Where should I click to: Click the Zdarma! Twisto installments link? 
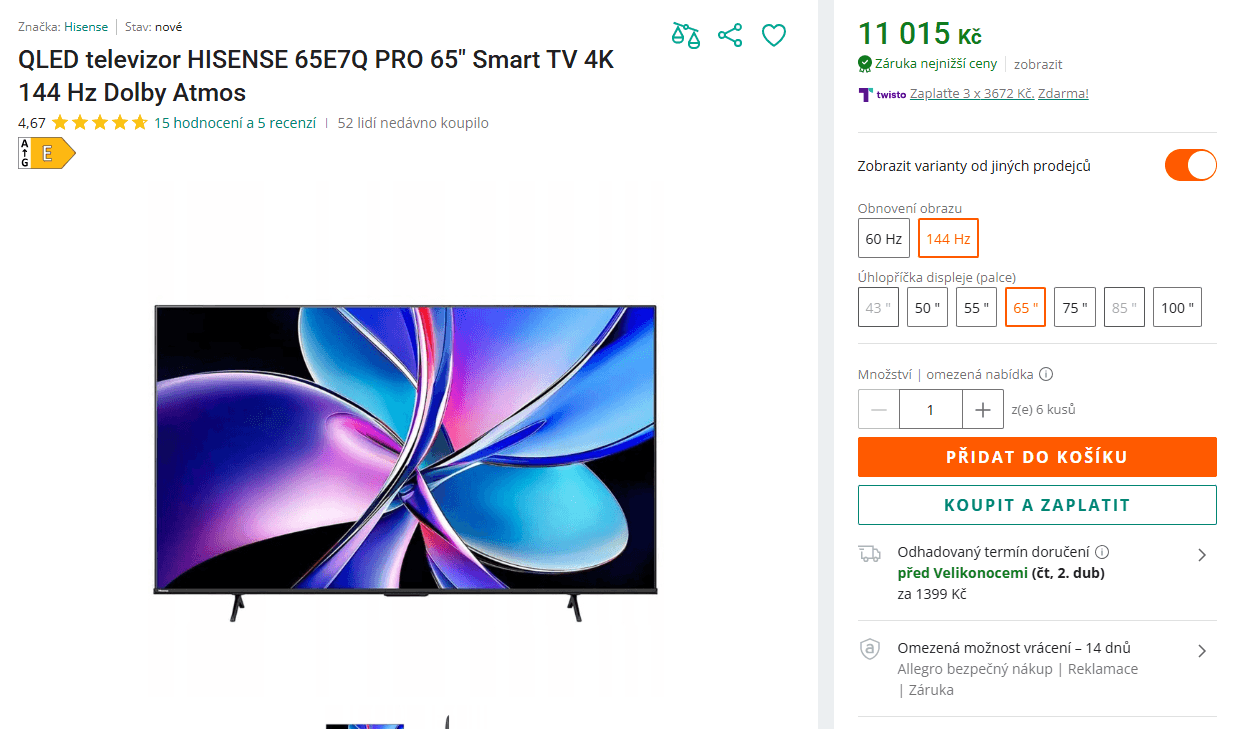click(x=1063, y=94)
